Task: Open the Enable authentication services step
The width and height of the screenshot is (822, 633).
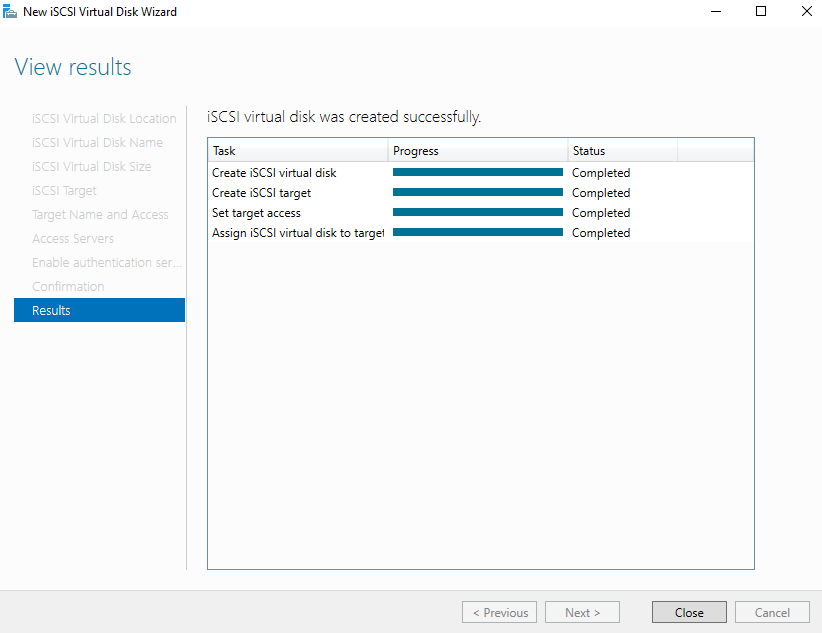Action: pos(99,262)
